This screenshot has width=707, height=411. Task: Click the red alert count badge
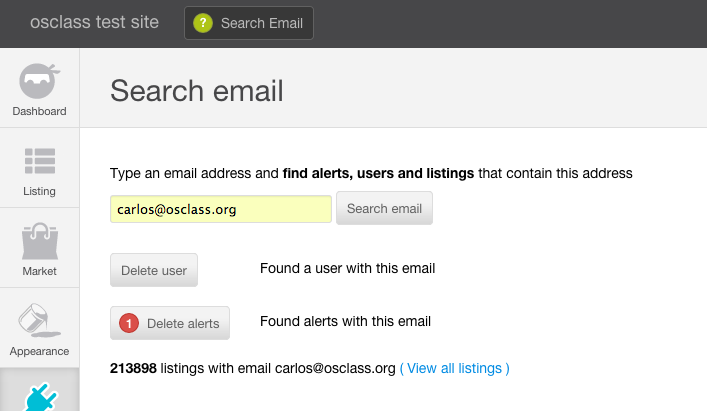click(x=129, y=323)
